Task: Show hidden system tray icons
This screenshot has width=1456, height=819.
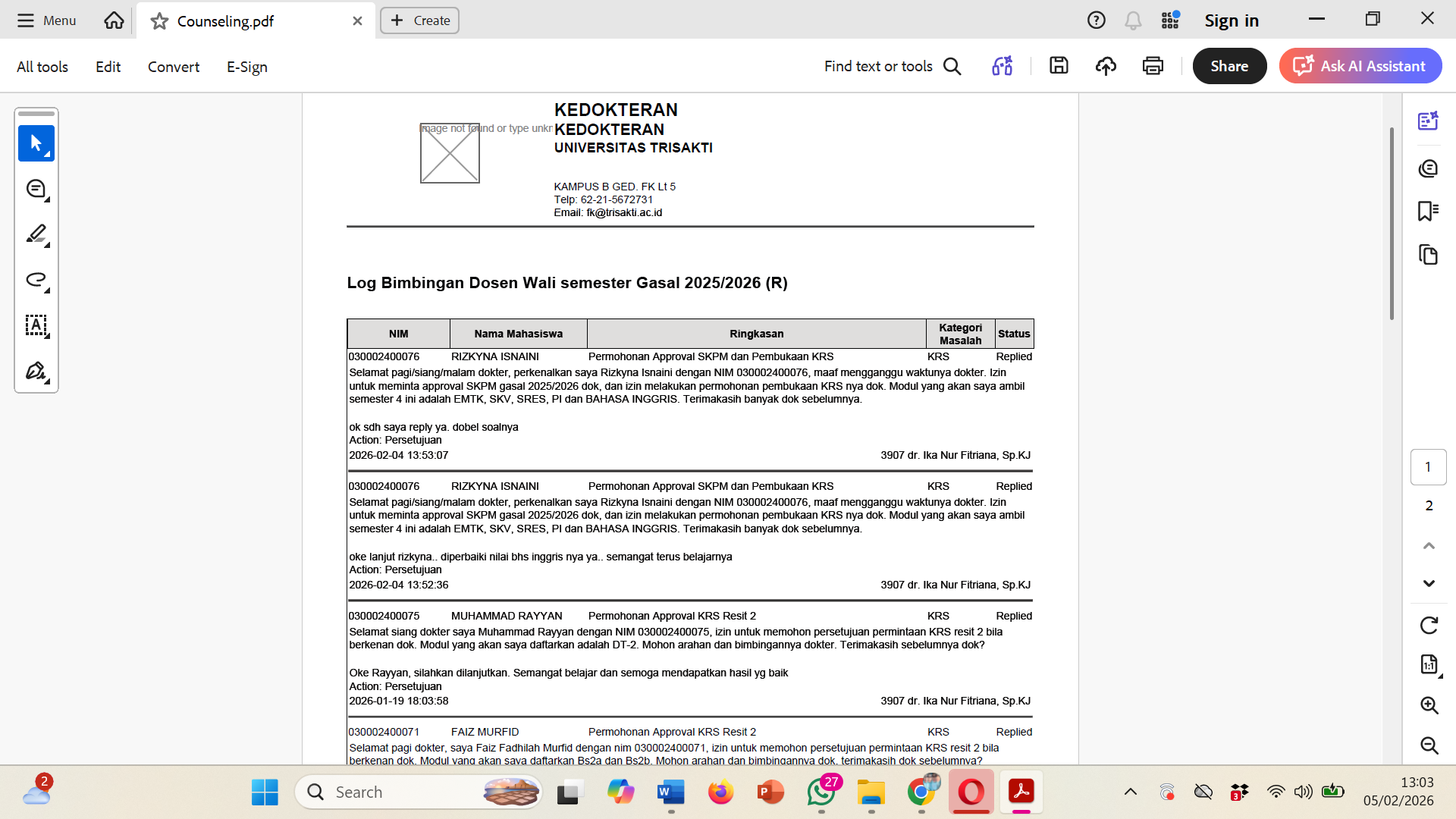Action: 1130,792
